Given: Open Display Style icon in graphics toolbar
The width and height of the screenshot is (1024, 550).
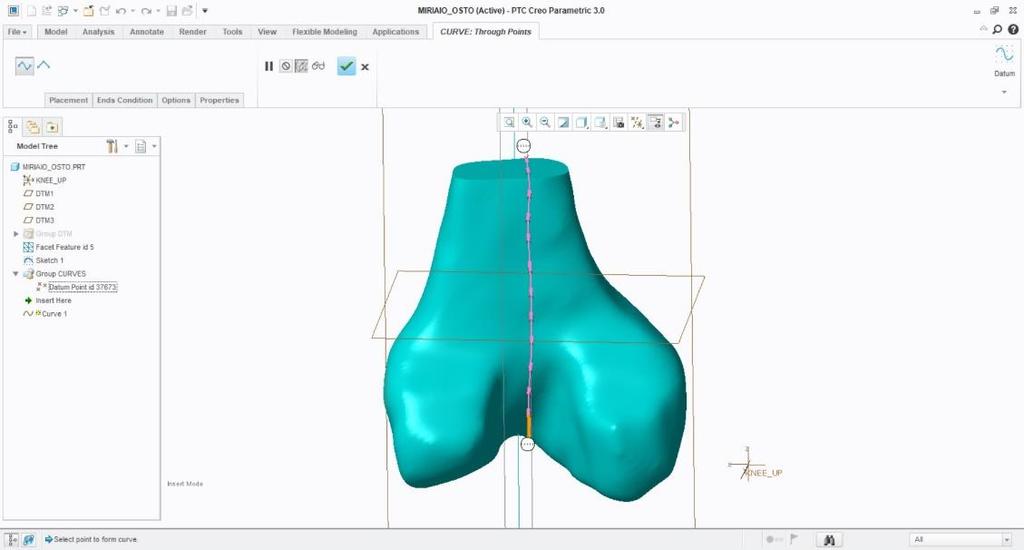Looking at the screenshot, I should coord(581,122).
